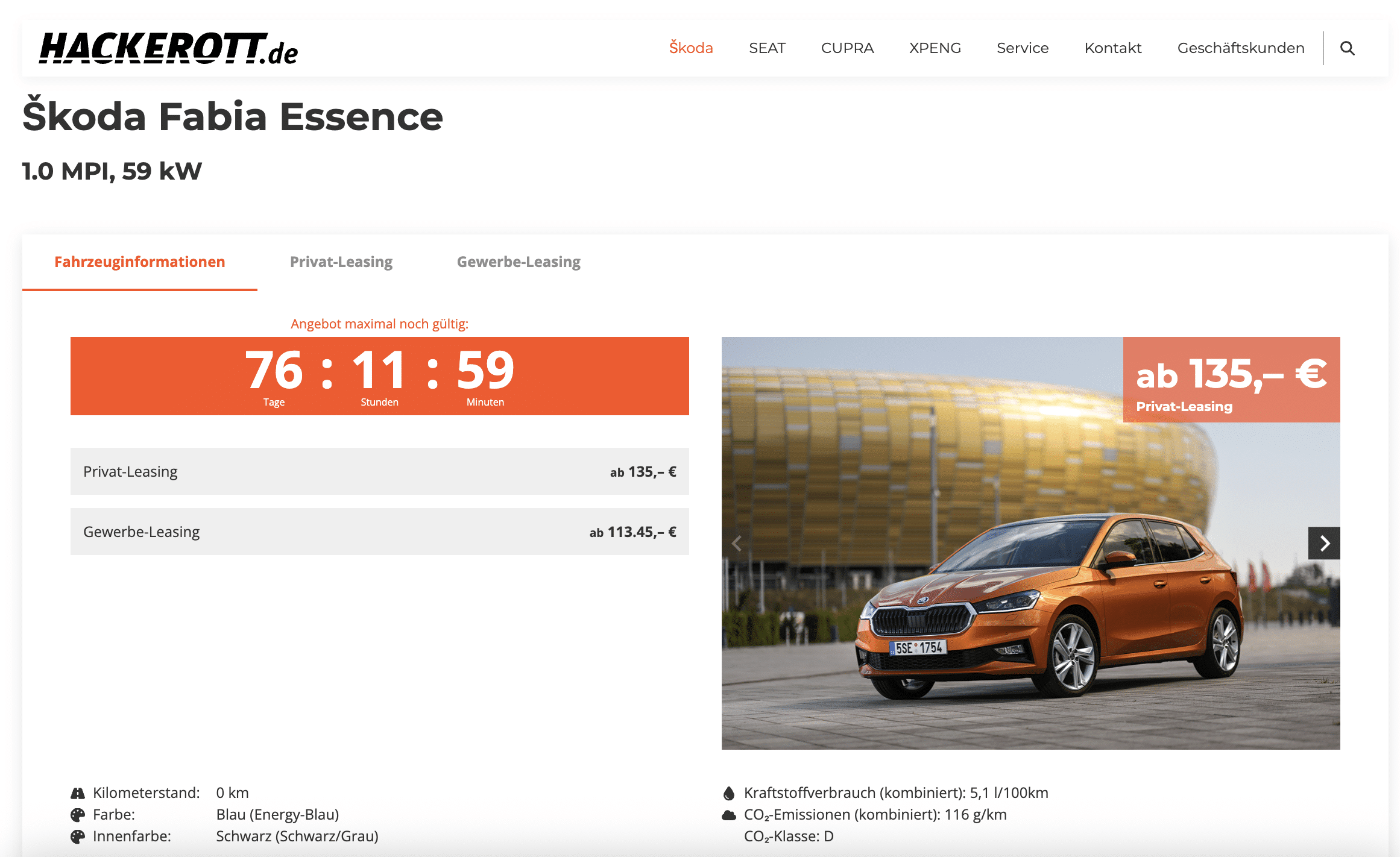This screenshot has height=857, width=1400.
Task: Click 'Schwarz (Schwarz/Grau)' interior value
Action: pos(297,837)
